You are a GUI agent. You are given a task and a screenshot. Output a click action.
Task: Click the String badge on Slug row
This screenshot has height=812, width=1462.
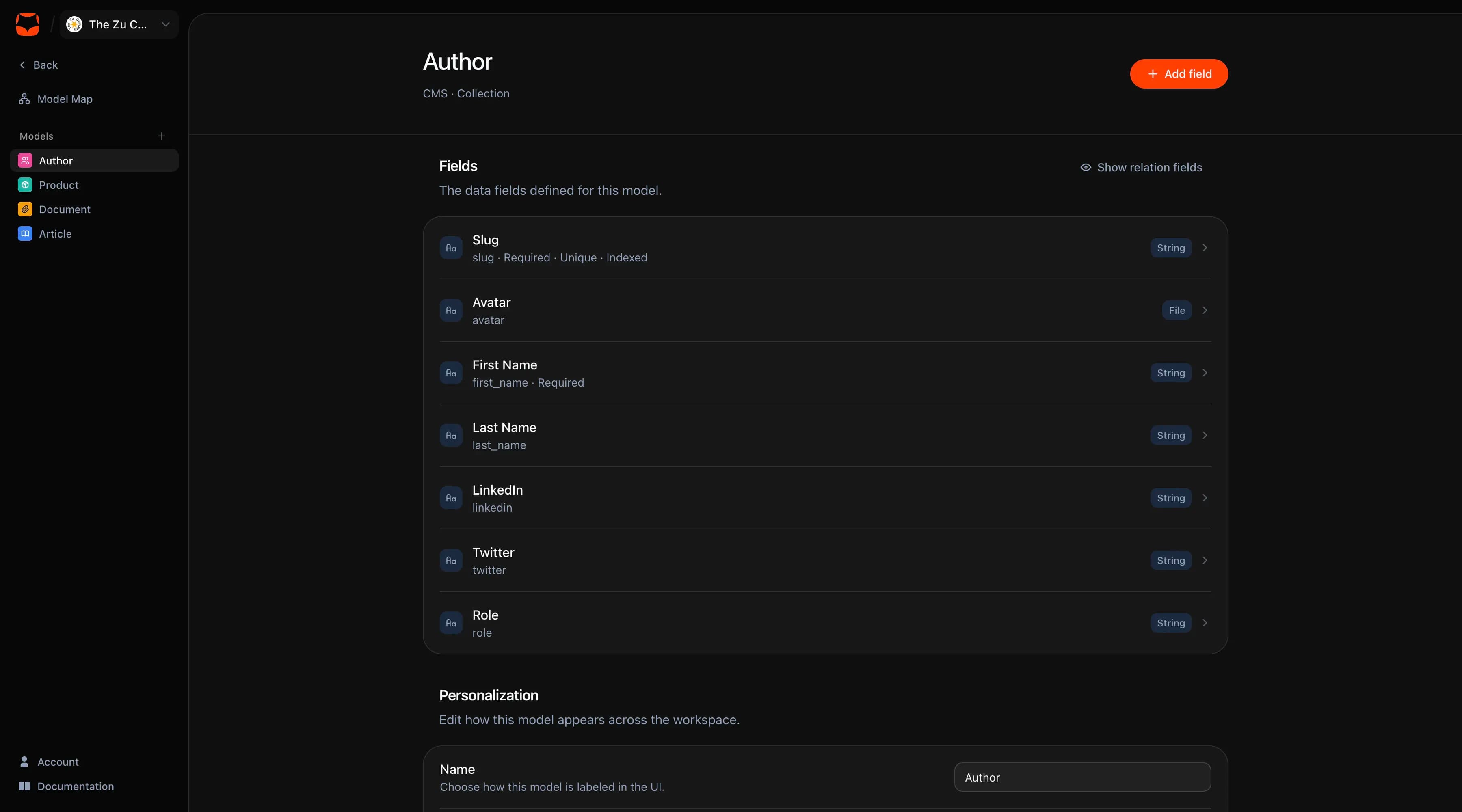1171,248
